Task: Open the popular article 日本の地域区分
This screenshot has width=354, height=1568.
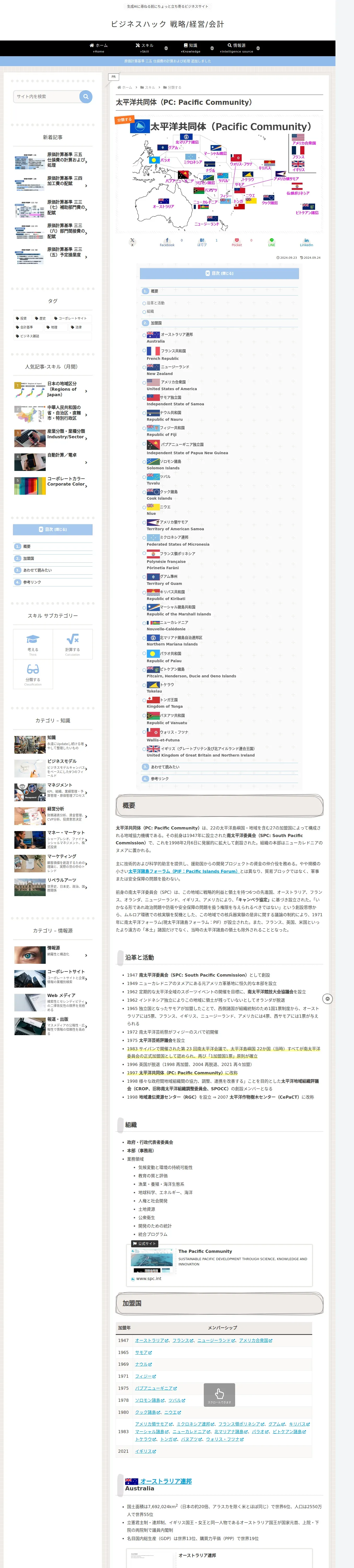Action: click(x=53, y=390)
